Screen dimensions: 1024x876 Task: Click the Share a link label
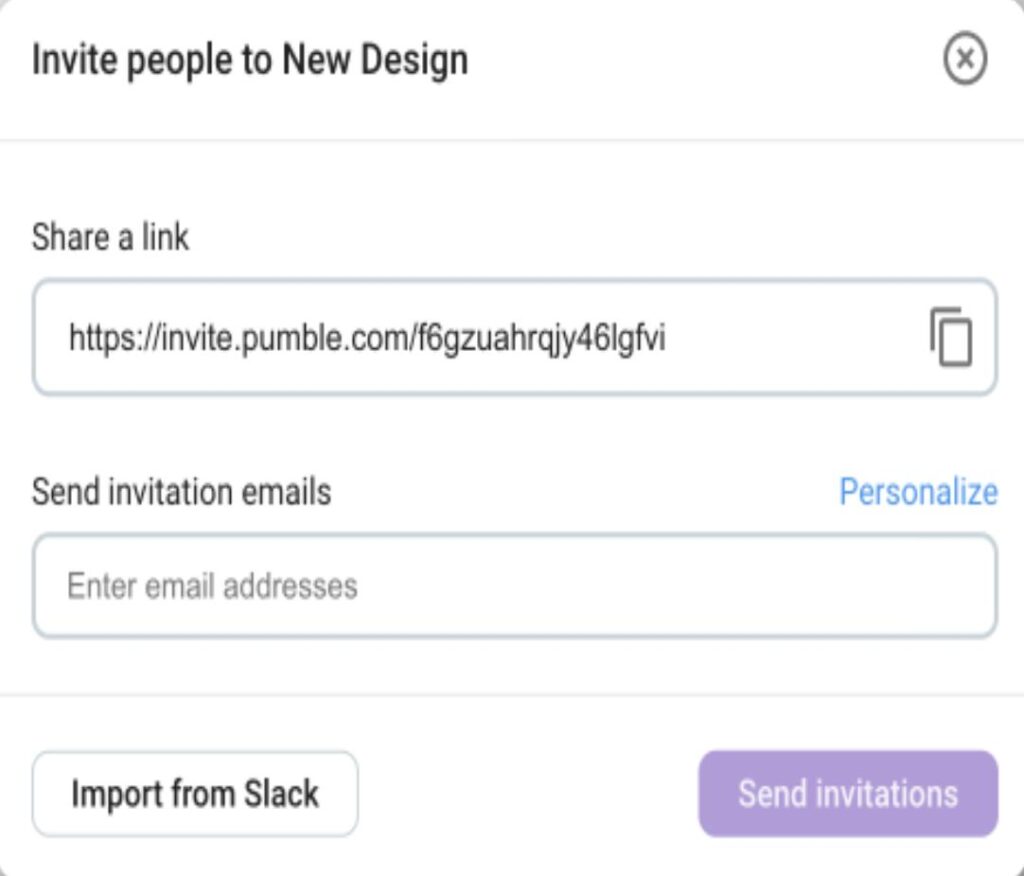tap(110, 236)
